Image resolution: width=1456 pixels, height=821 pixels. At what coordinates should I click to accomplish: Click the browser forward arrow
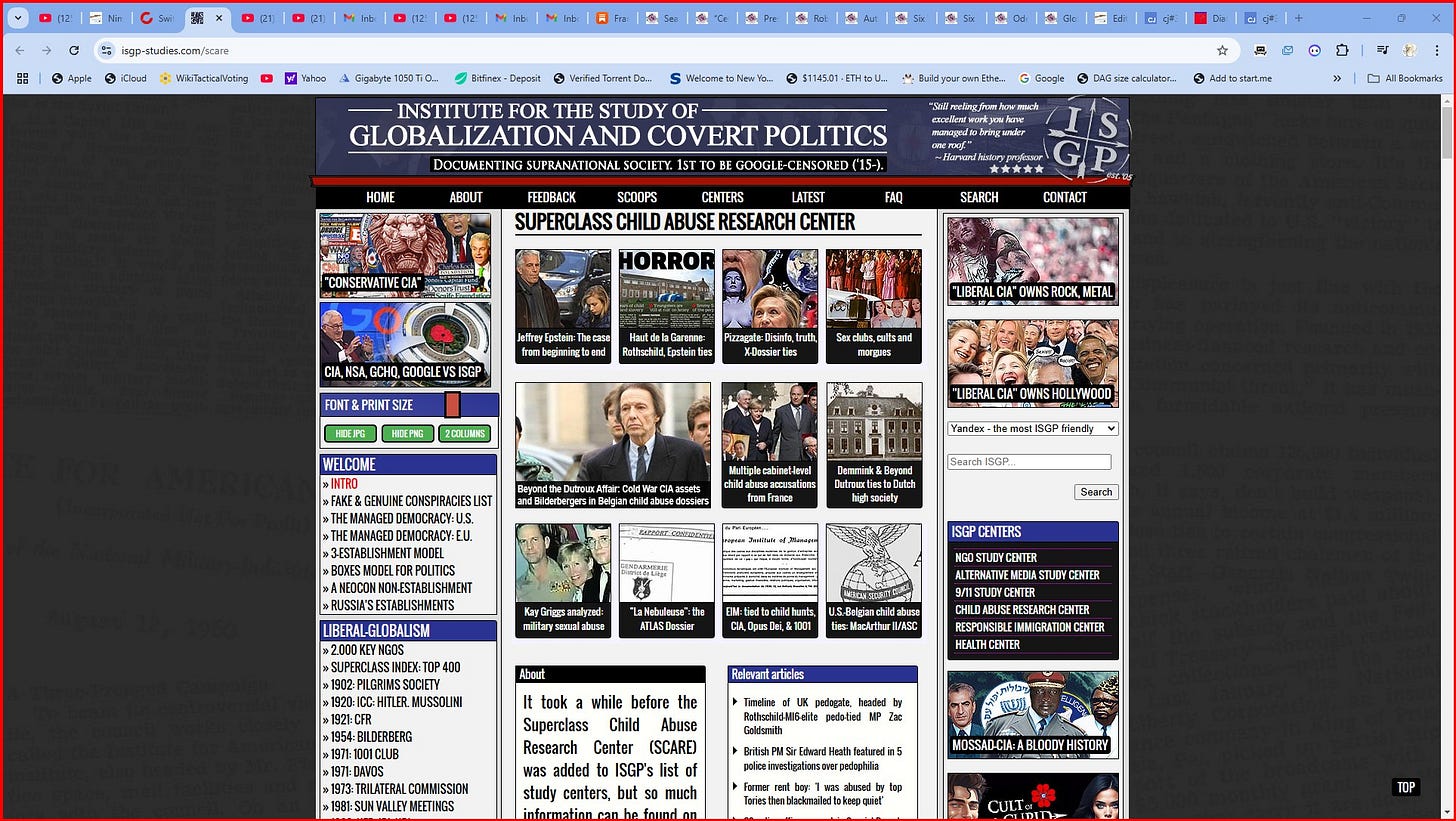pos(46,50)
